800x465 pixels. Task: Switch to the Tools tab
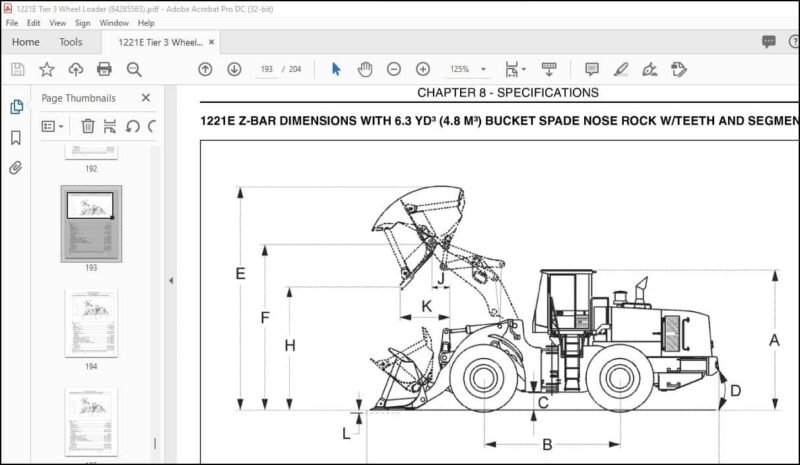point(70,42)
